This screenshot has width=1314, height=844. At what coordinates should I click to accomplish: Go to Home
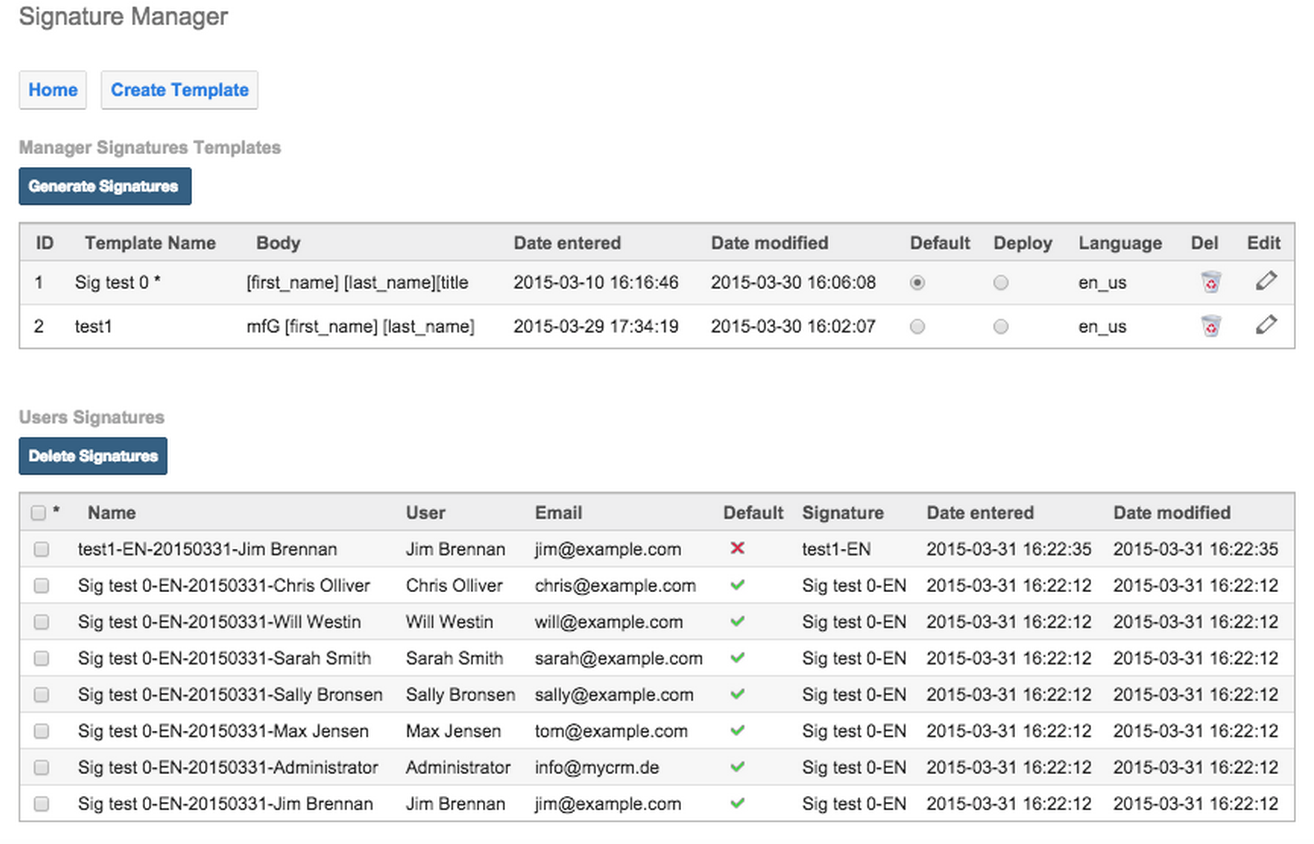click(53, 90)
